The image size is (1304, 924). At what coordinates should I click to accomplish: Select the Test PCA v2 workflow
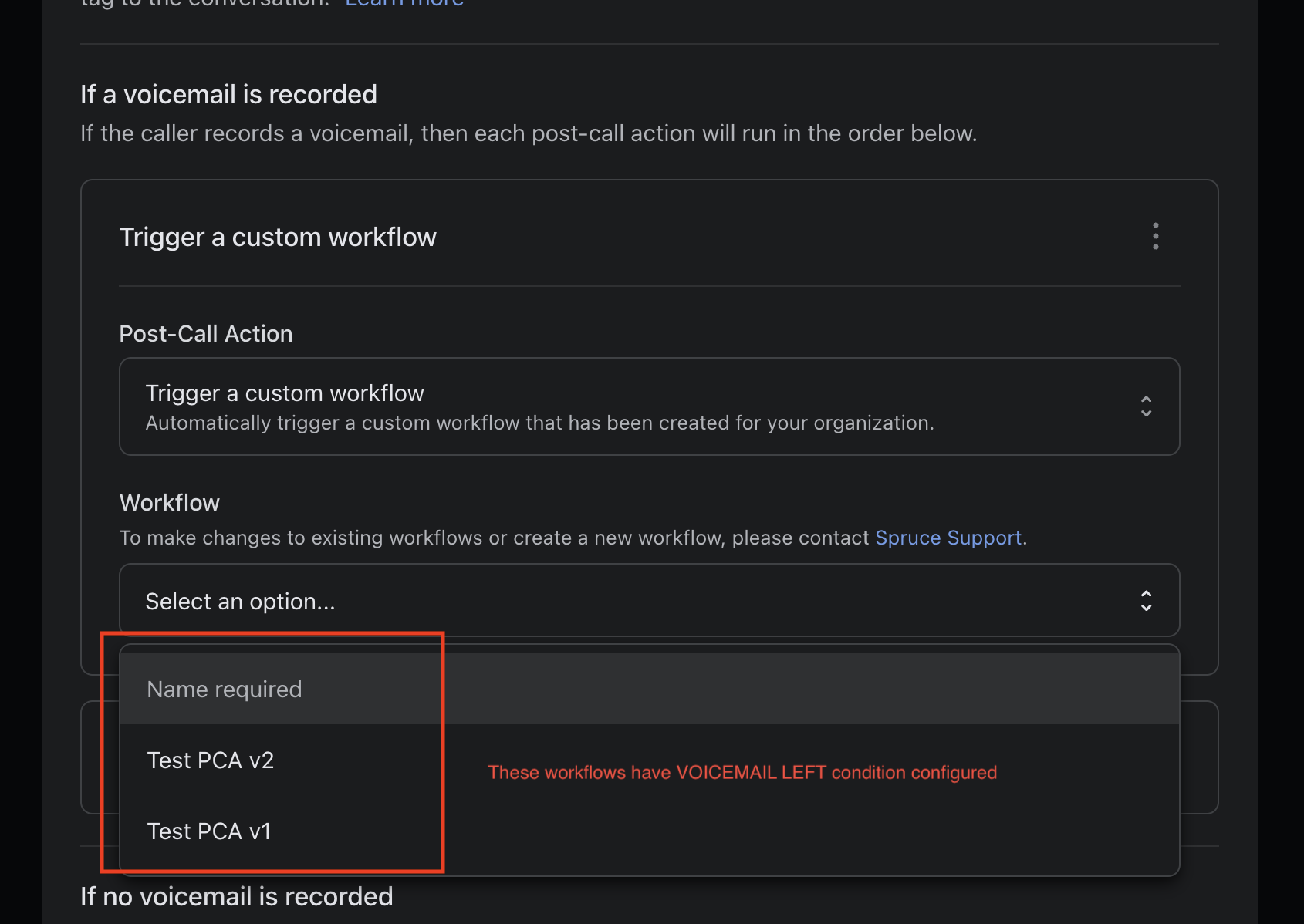pos(649,760)
